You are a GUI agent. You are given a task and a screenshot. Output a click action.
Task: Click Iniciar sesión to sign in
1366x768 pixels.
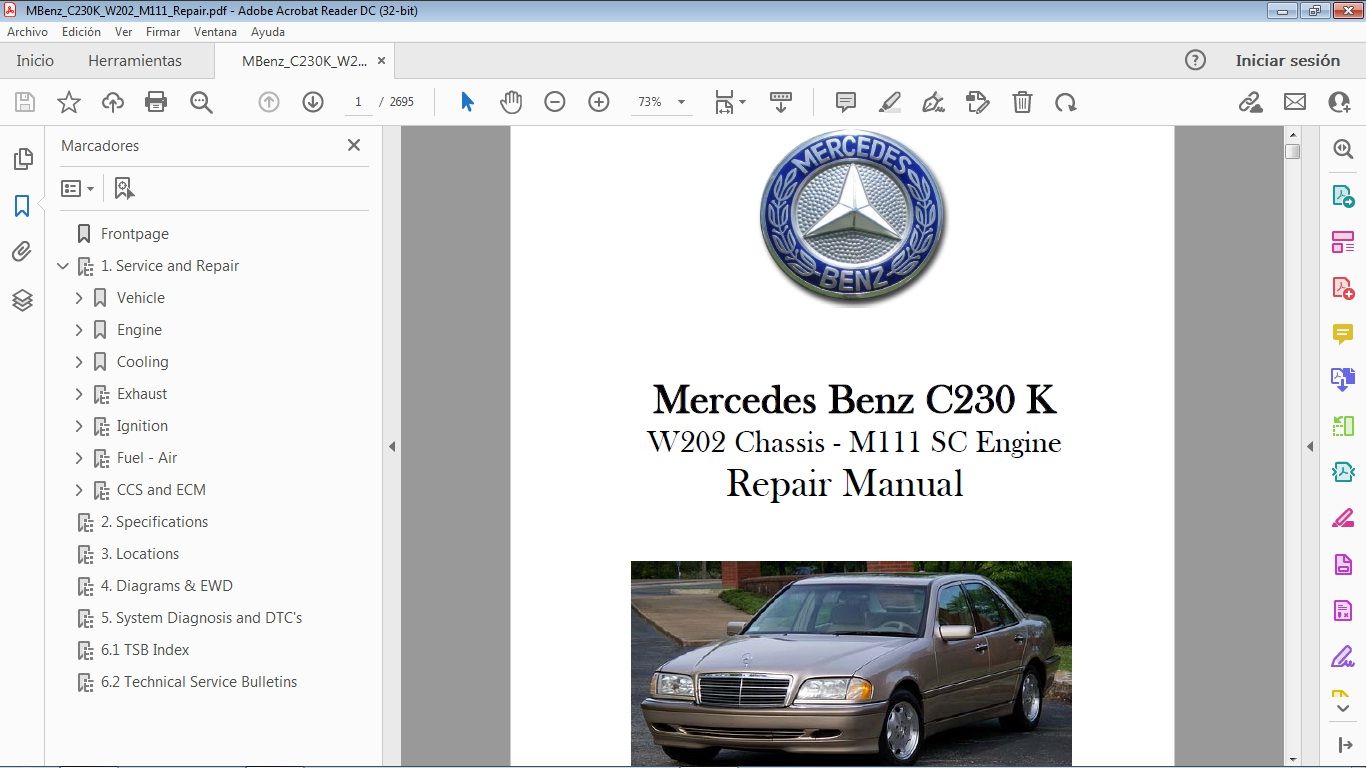1288,60
